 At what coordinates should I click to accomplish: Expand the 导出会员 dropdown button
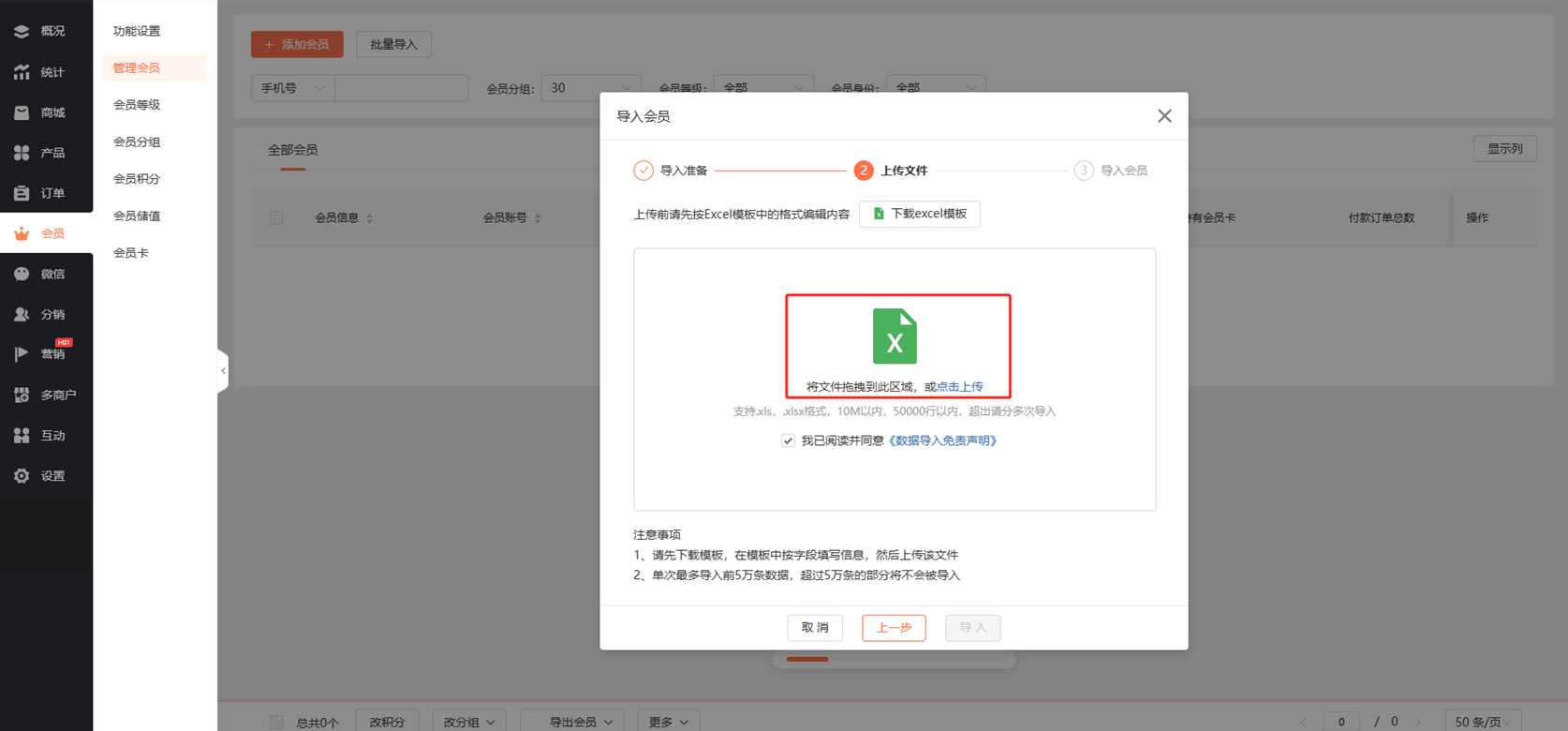coord(573,722)
